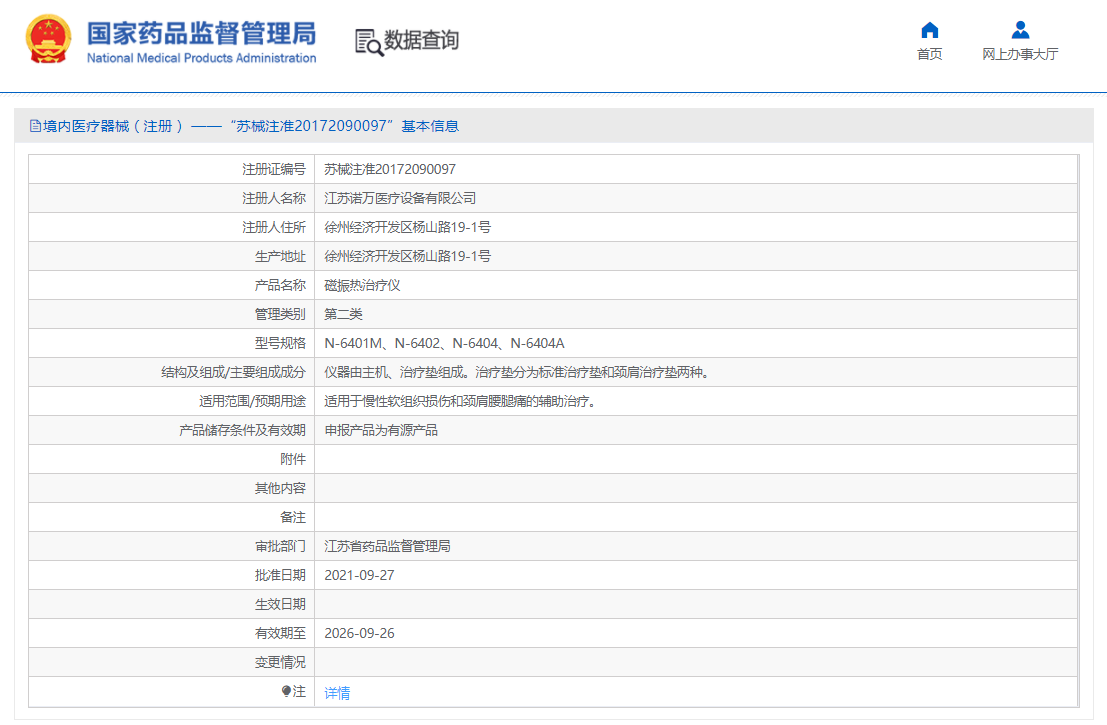The height and width of the screenshot is (725, 1107).
Task: Click 国家药品监督管理局 site title
Action: coord(201,33)
